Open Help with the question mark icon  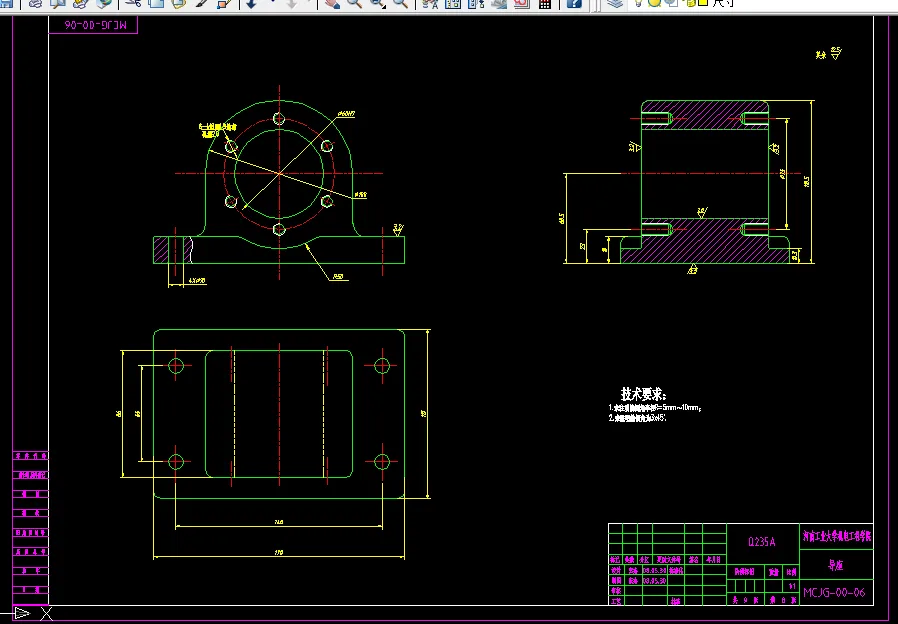(x=574, y=3)
